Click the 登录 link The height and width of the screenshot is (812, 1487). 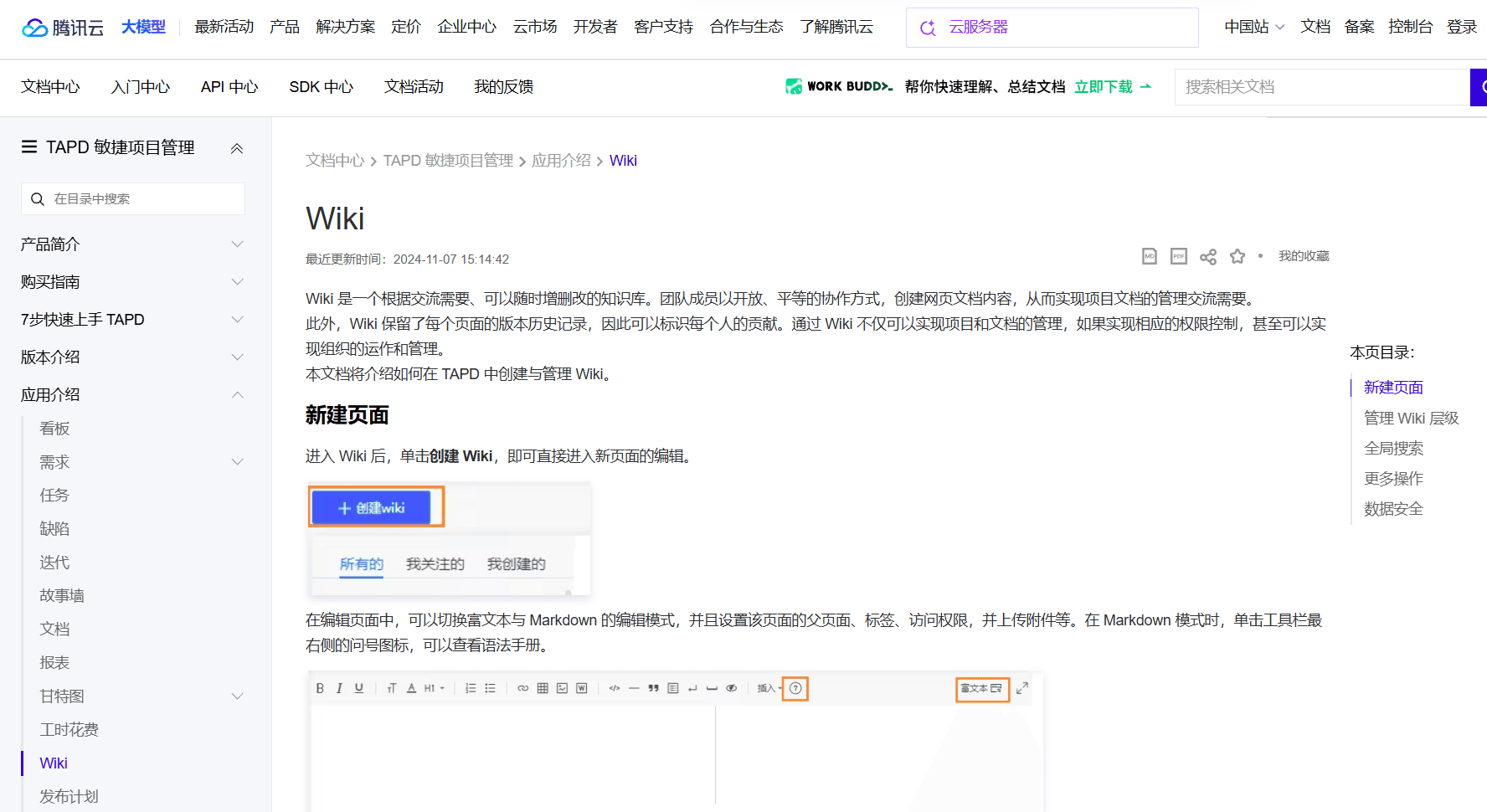pos(1462,27)
